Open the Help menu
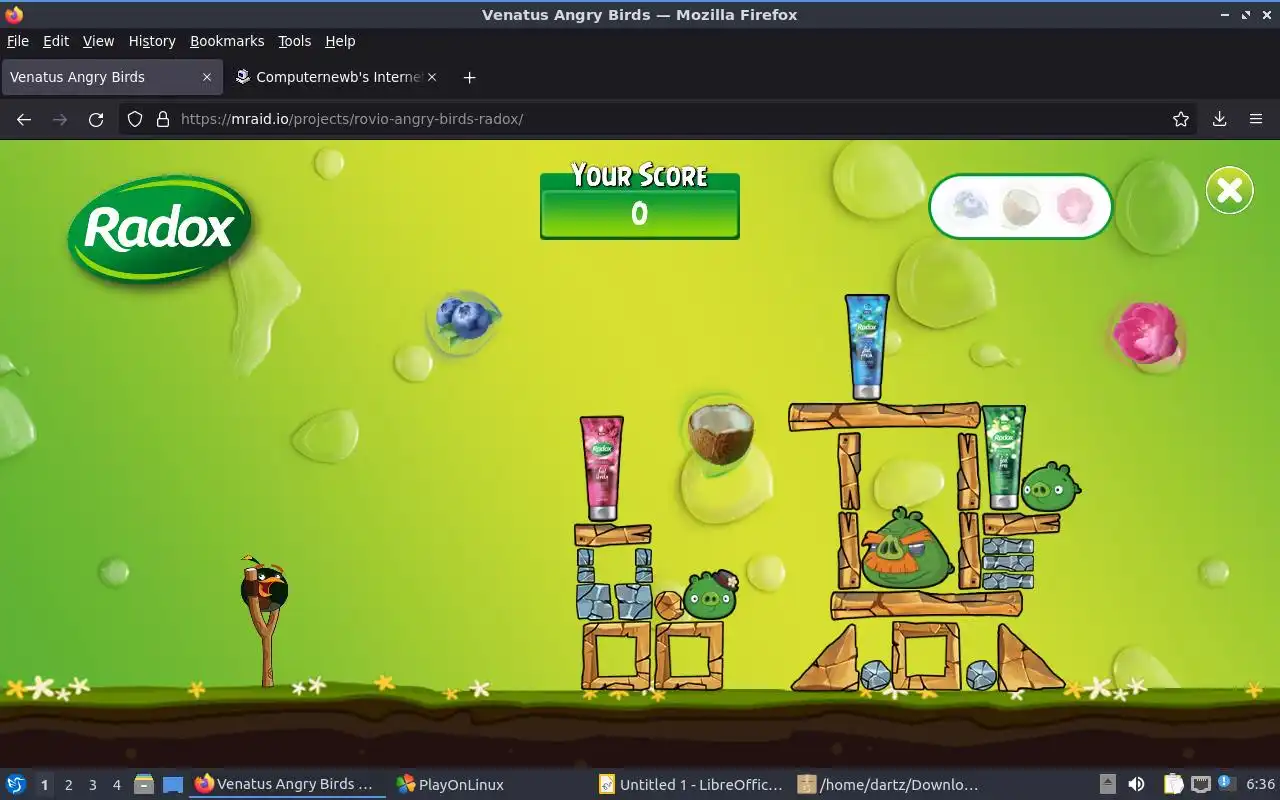 tap(340, 41)
